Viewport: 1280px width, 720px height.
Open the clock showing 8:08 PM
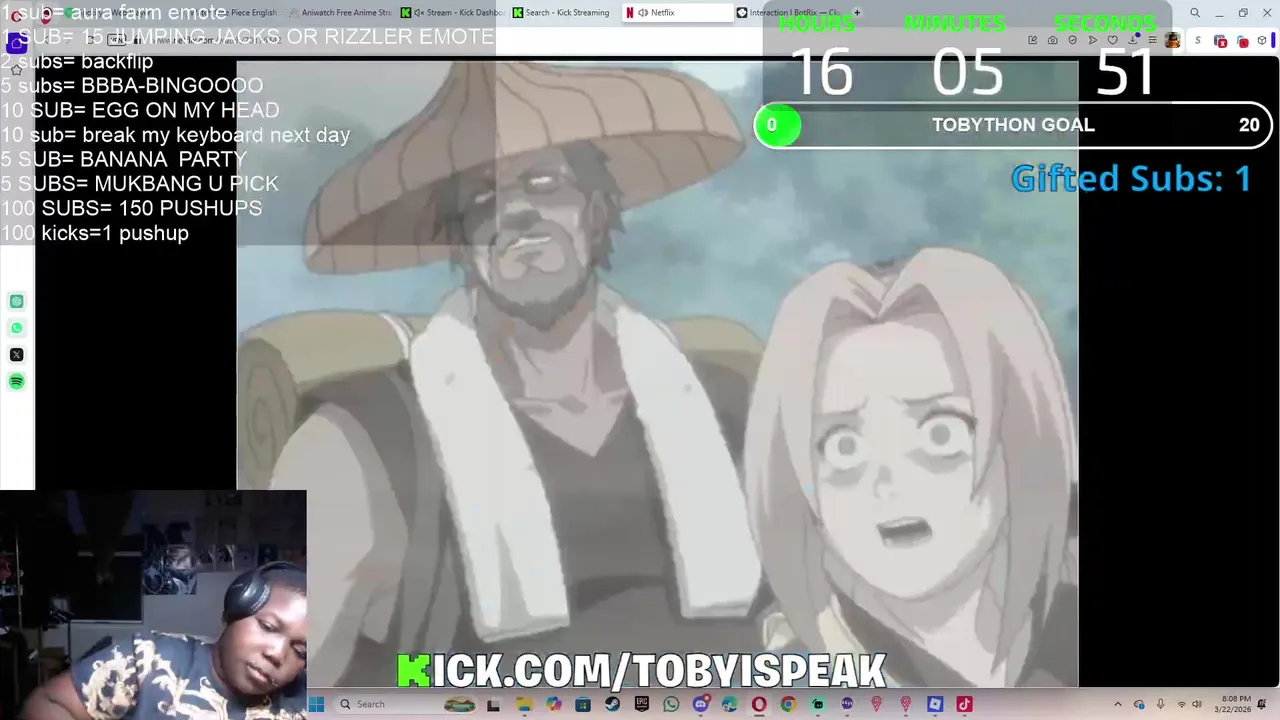click(1233, 704)
